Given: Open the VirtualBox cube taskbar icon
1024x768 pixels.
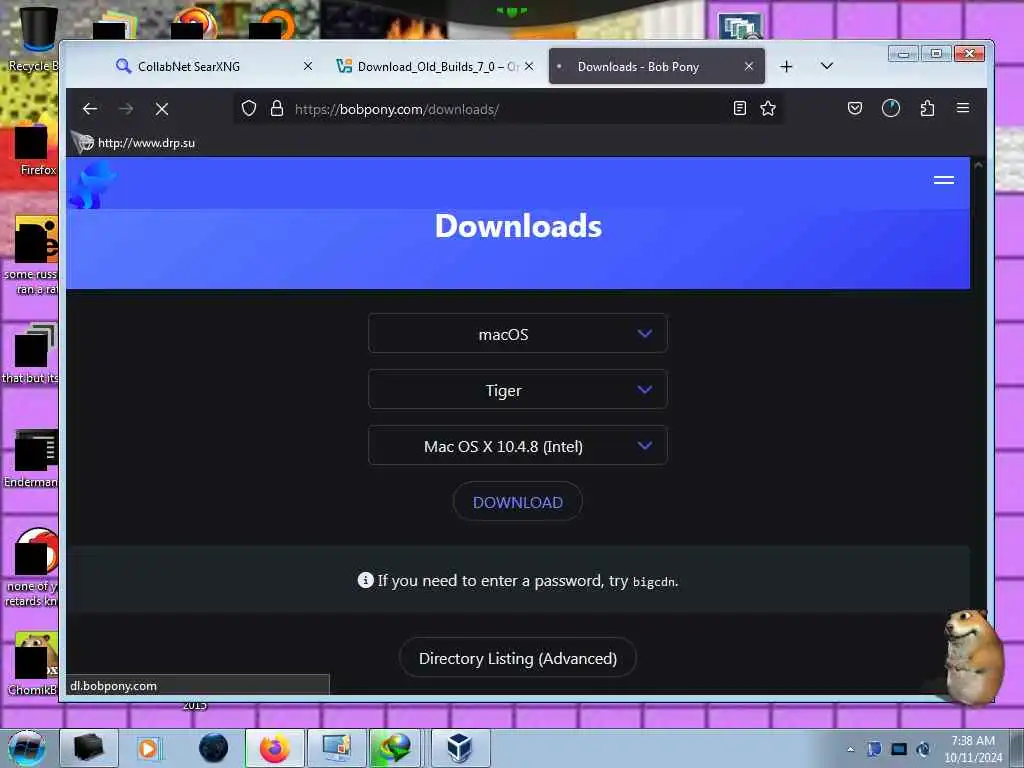Looking at the screenshot, I should [x=460, y=748].
